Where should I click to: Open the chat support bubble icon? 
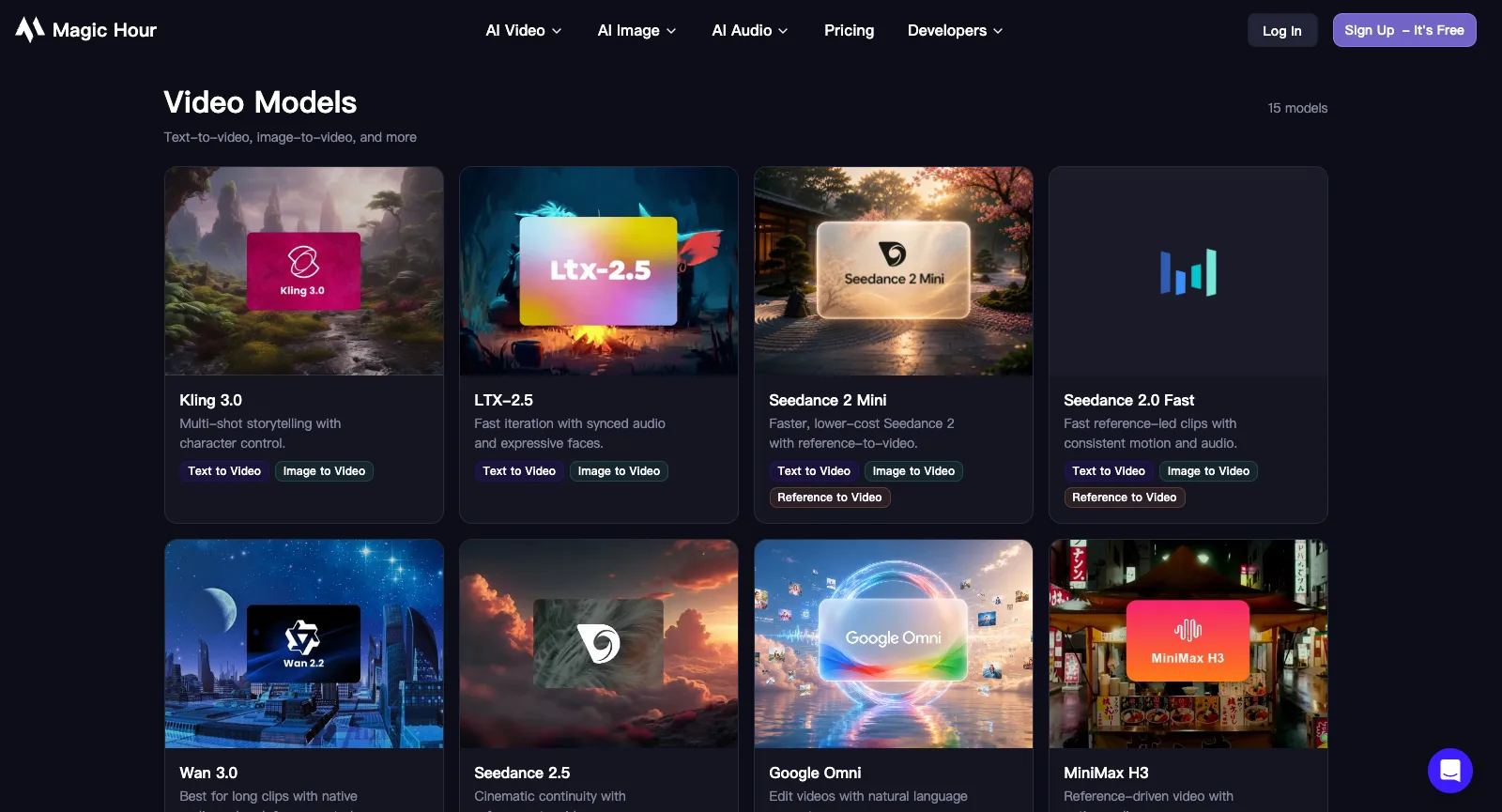[x=1449, y=771]
